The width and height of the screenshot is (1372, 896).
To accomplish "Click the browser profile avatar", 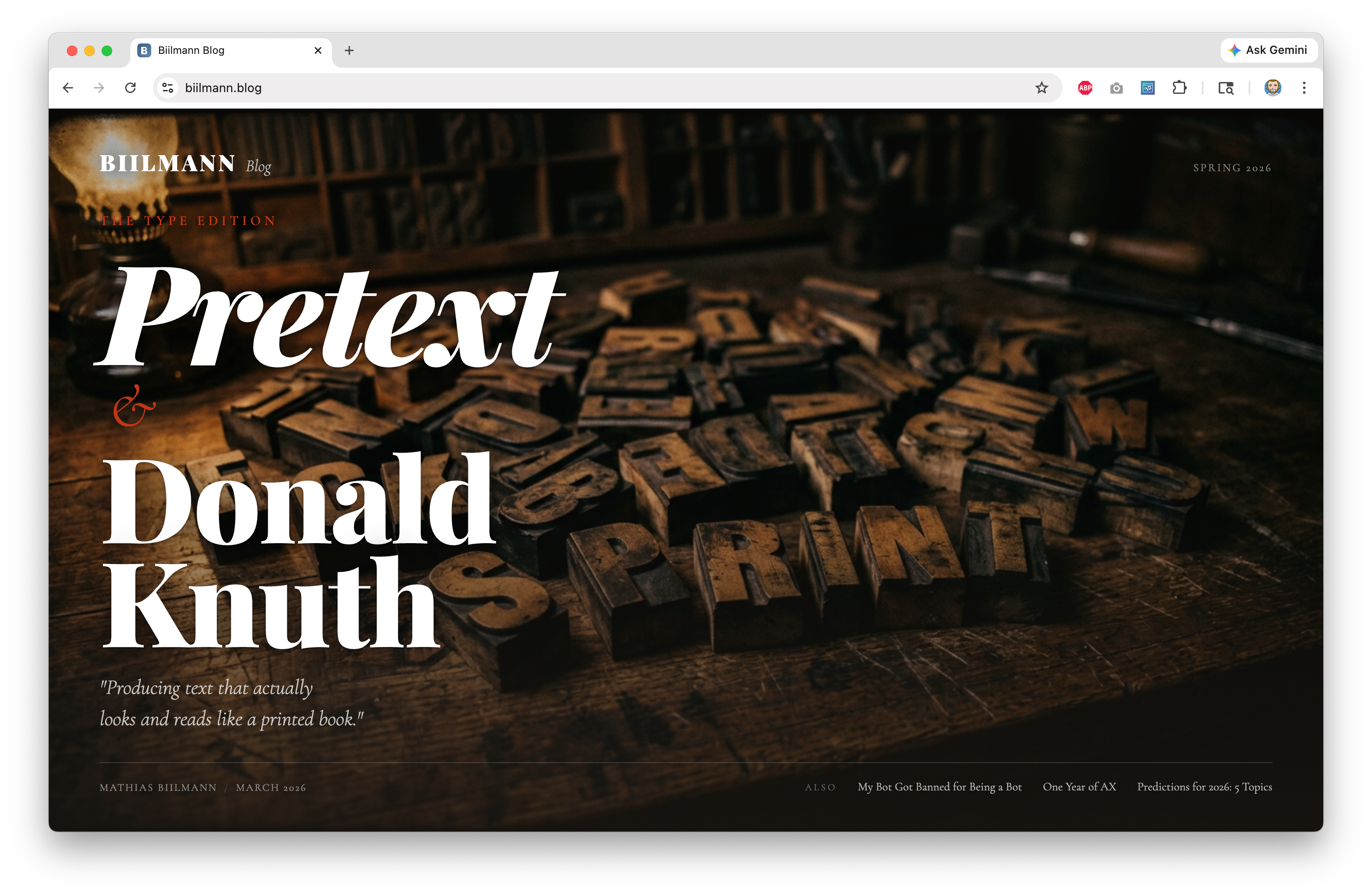I will tap(1272, 88).
